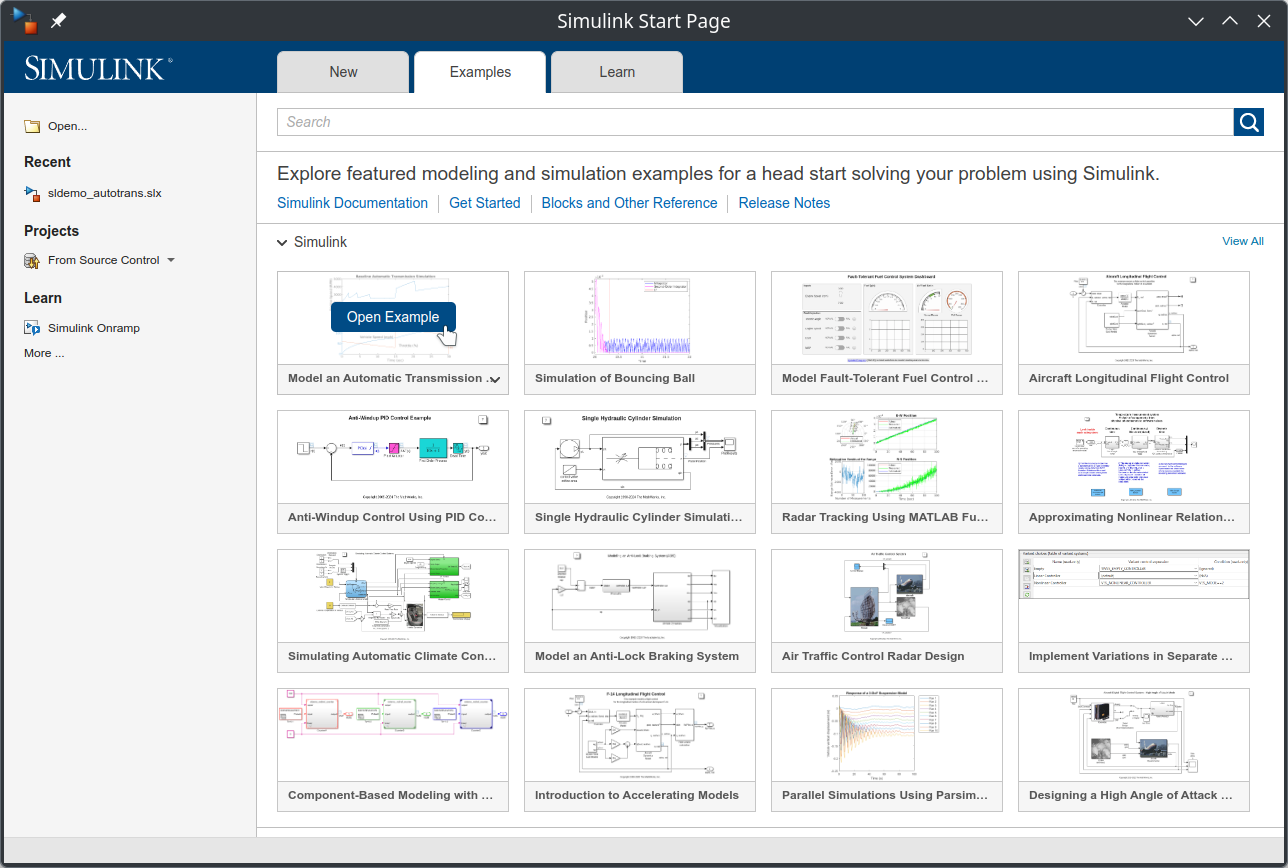Viewport: 1288px width, 868px height.
Task: Close the Simulink Start Page window
Action: tap(1264, 21)
